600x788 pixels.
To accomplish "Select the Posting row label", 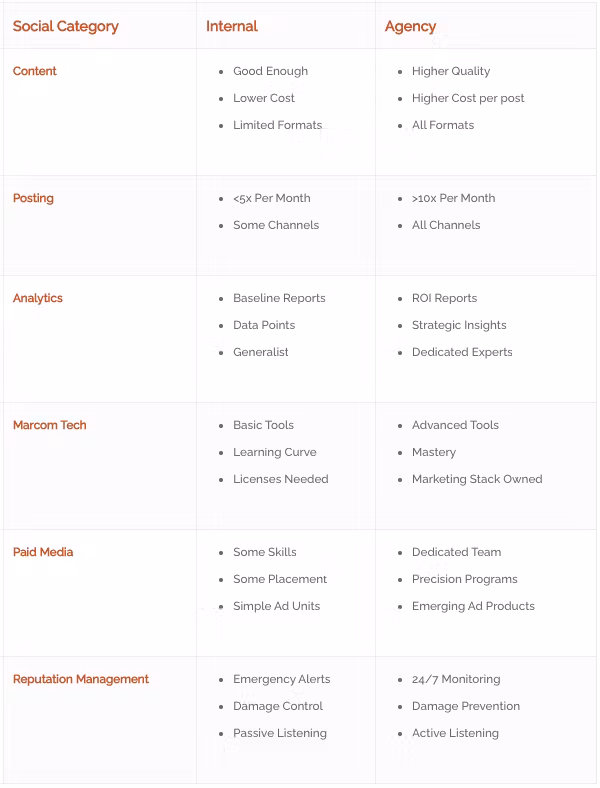I will click(33, 198).
